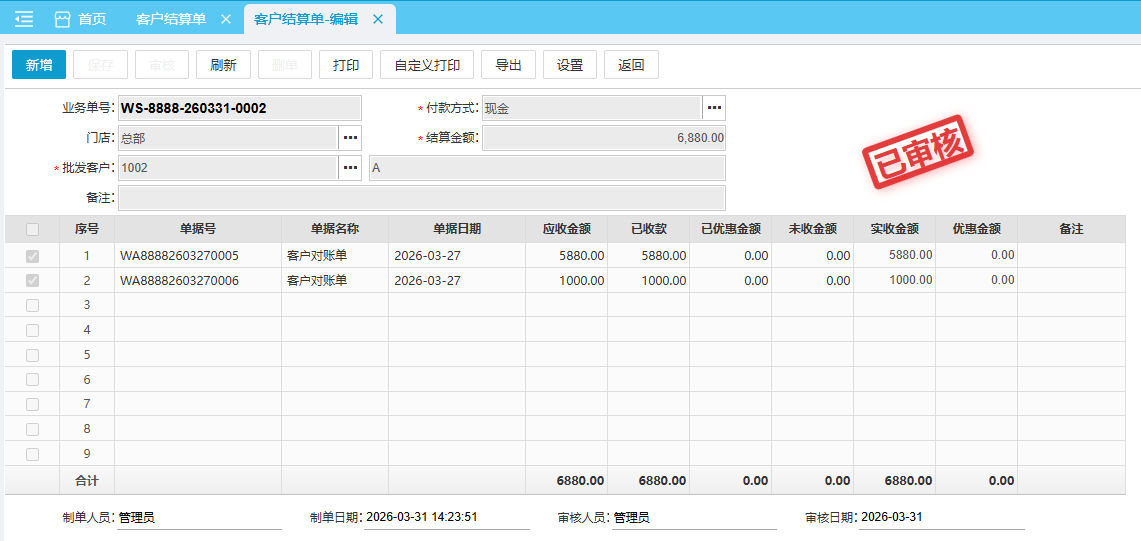Click the 新增 button

[x=39, y=65]
